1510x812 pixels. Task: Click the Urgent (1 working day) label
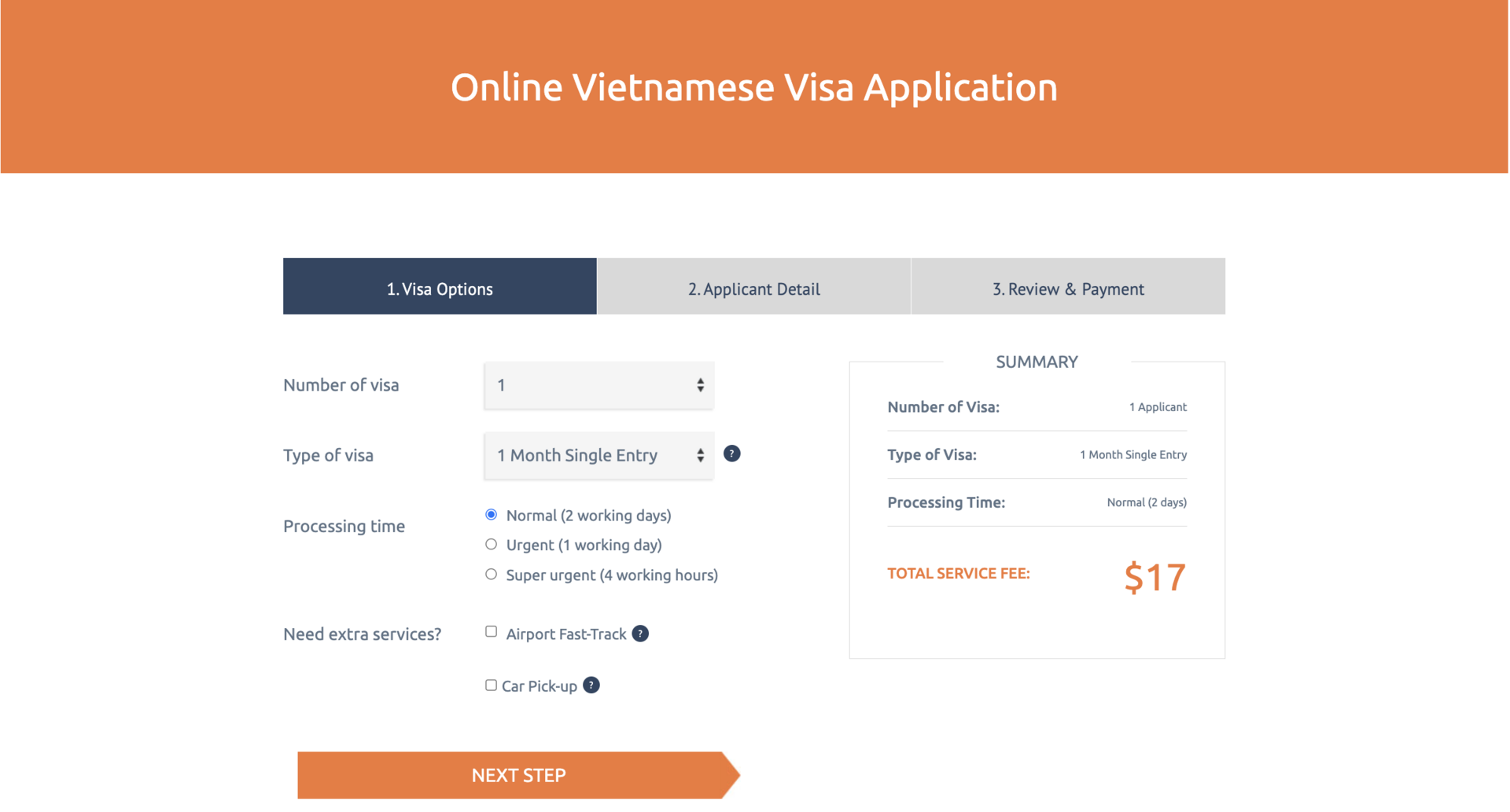[584, 546]
